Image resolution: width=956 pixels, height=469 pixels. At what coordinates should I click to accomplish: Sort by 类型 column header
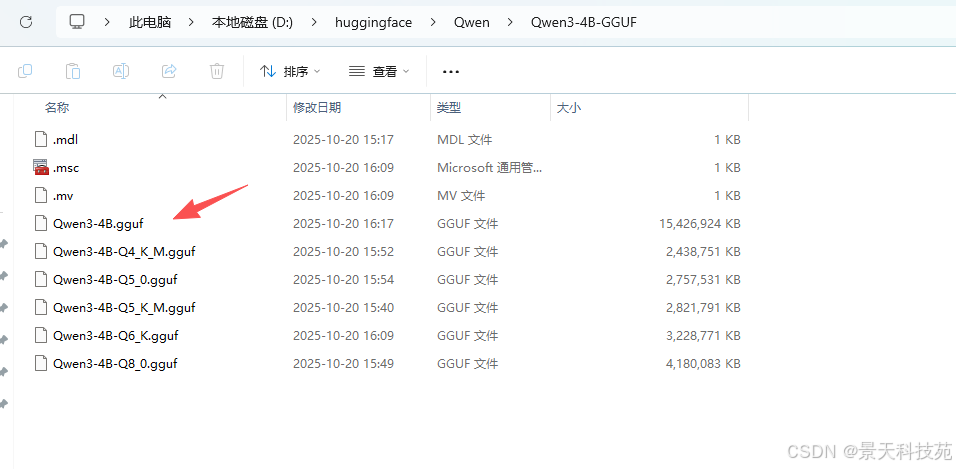[x=449, y=108]
